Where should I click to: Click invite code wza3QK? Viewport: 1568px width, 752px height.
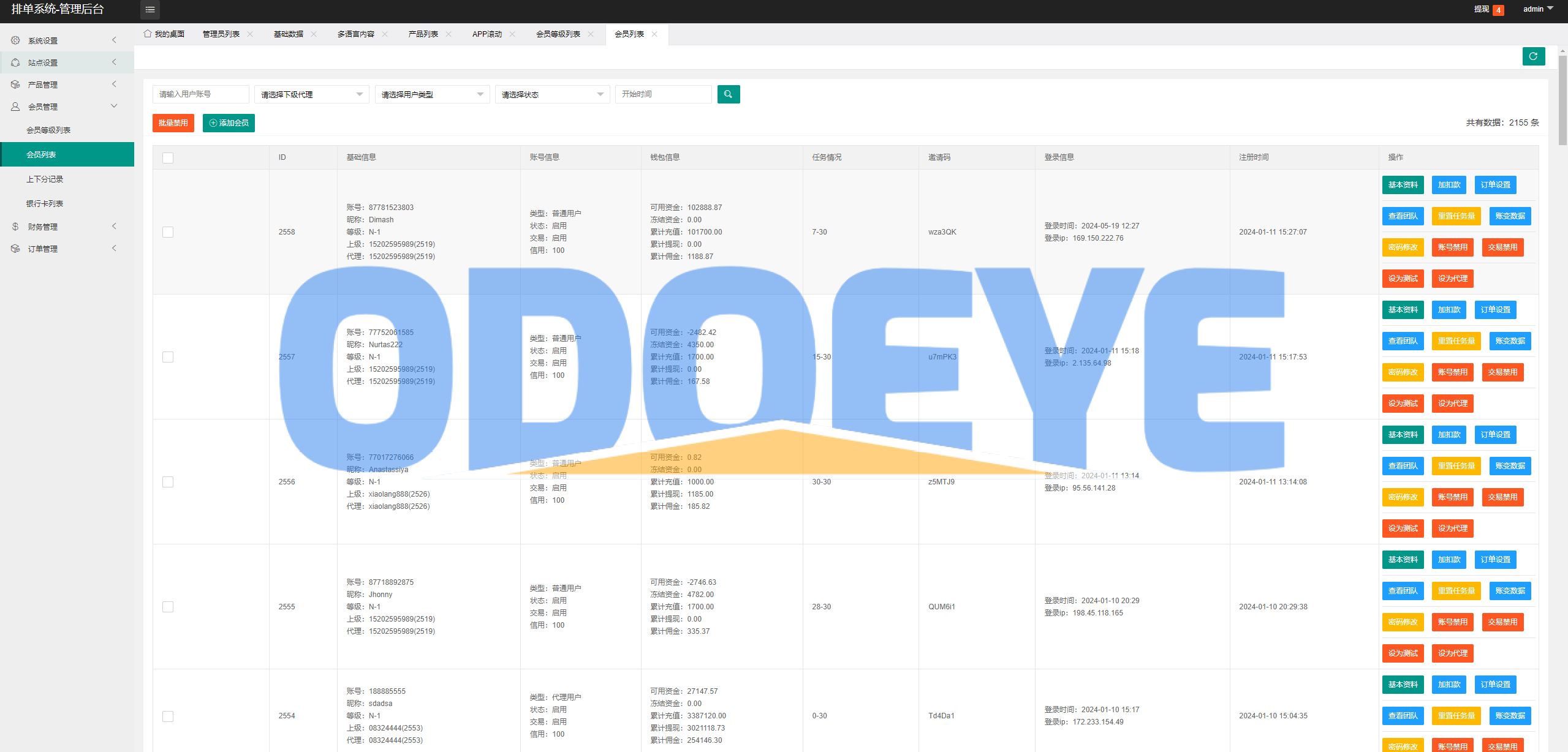point(942,232)
